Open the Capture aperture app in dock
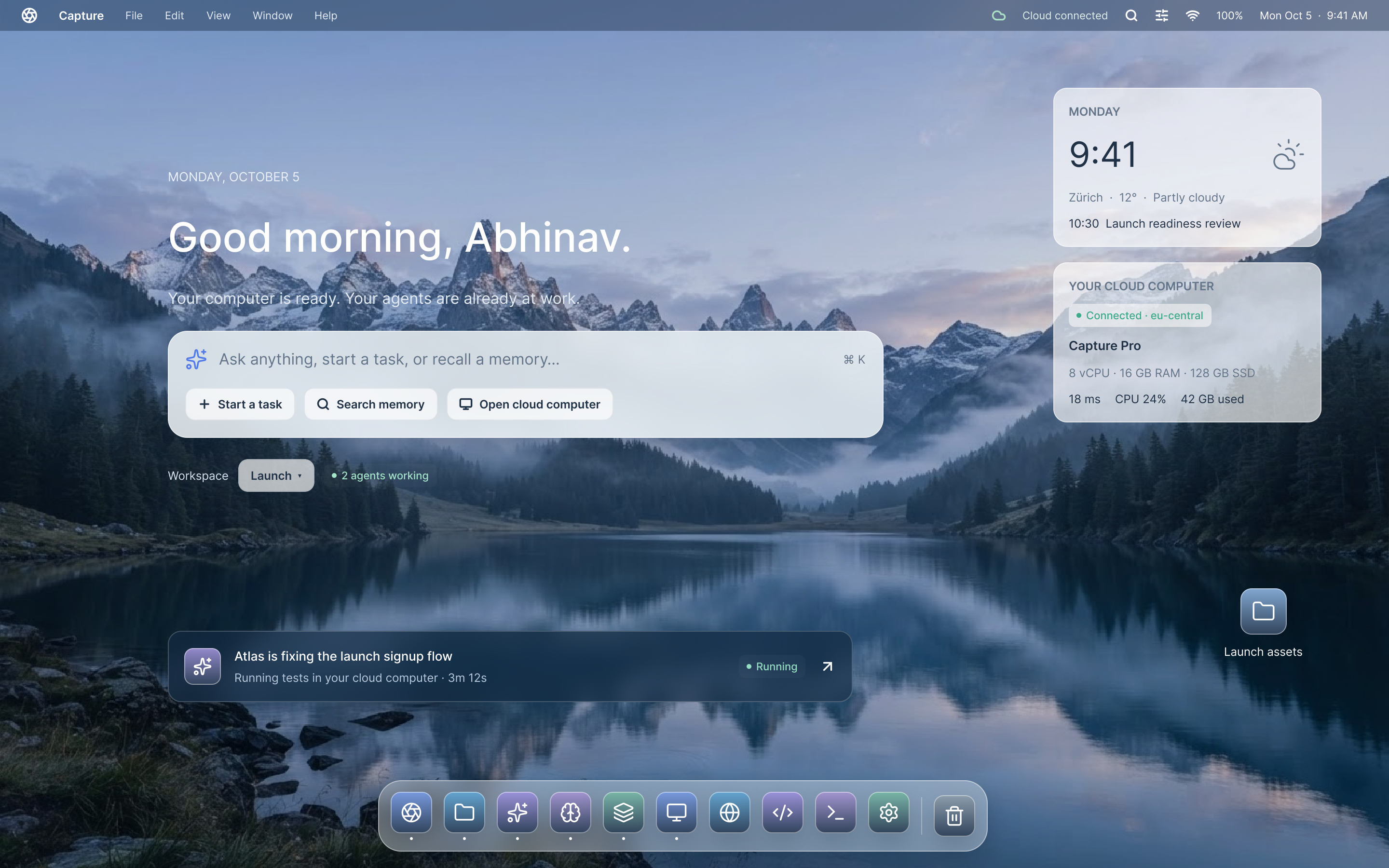The width and height of the screenshot is (1389, 868). [411, 813]
